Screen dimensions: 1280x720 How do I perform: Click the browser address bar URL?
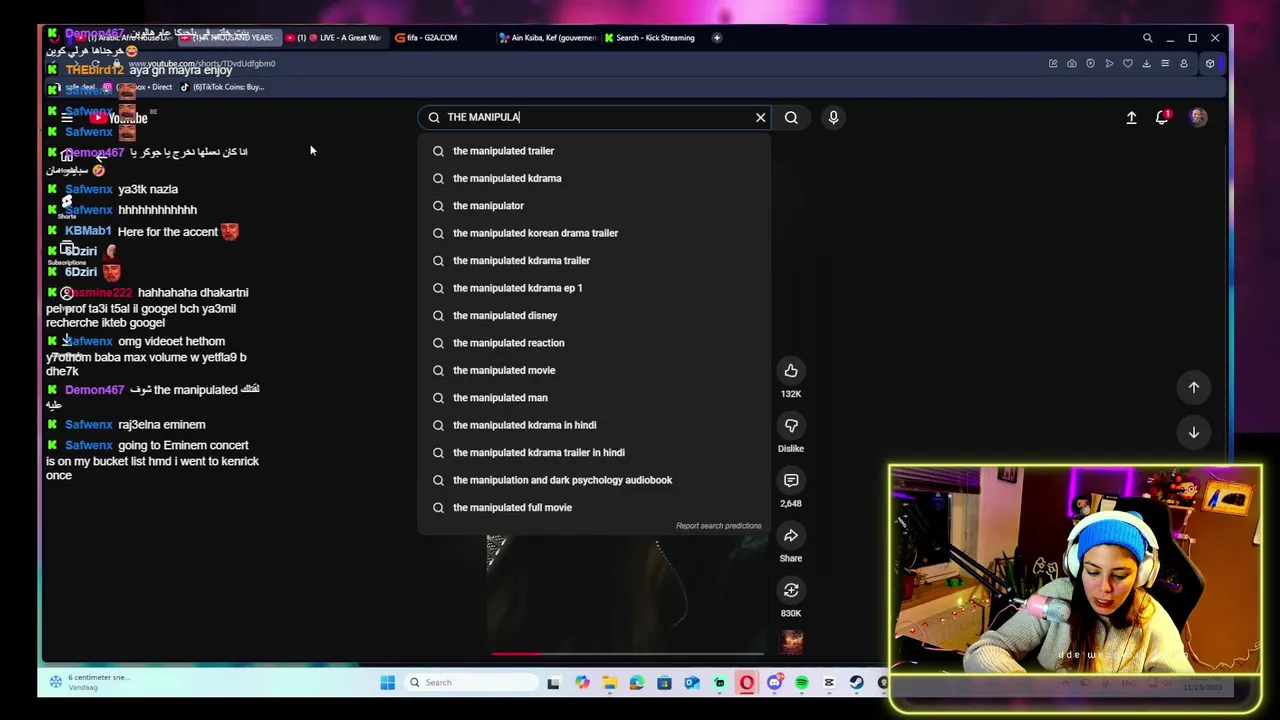pos(202,64)
